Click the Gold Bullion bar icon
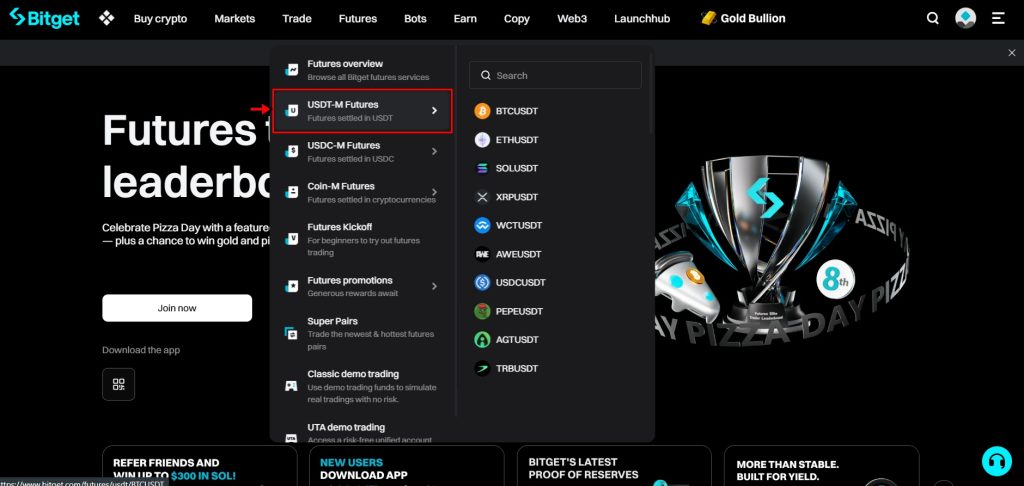This screenshot has width=1024, height=486. [709, 18]
